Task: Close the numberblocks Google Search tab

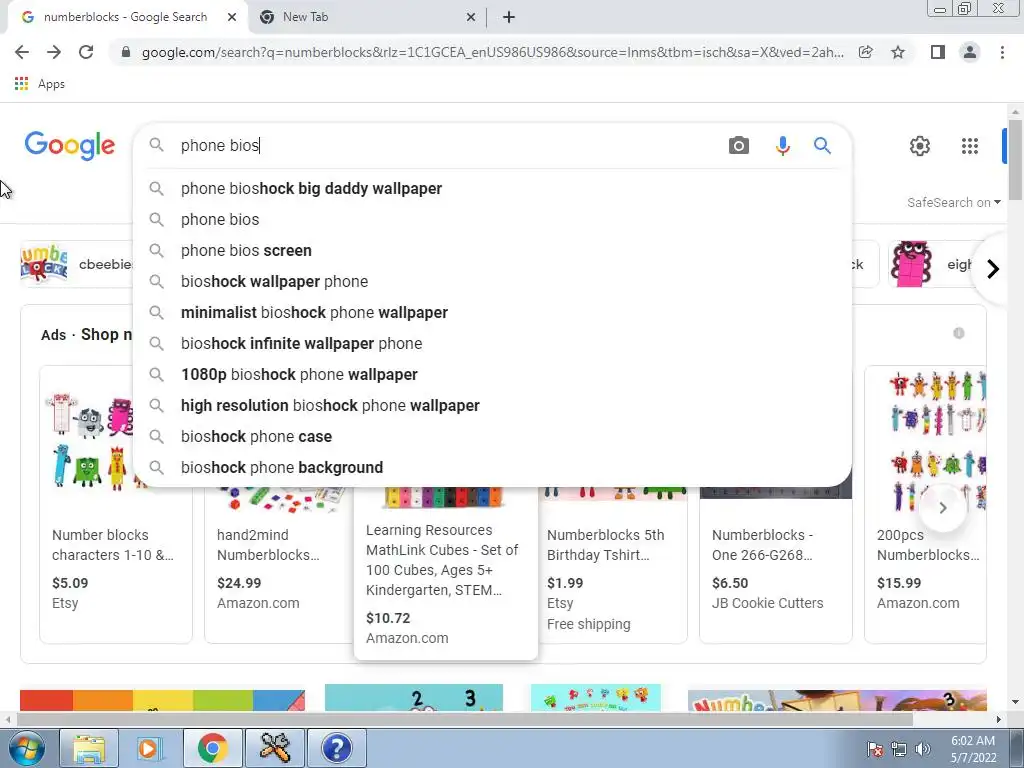Action: (232, 18)
